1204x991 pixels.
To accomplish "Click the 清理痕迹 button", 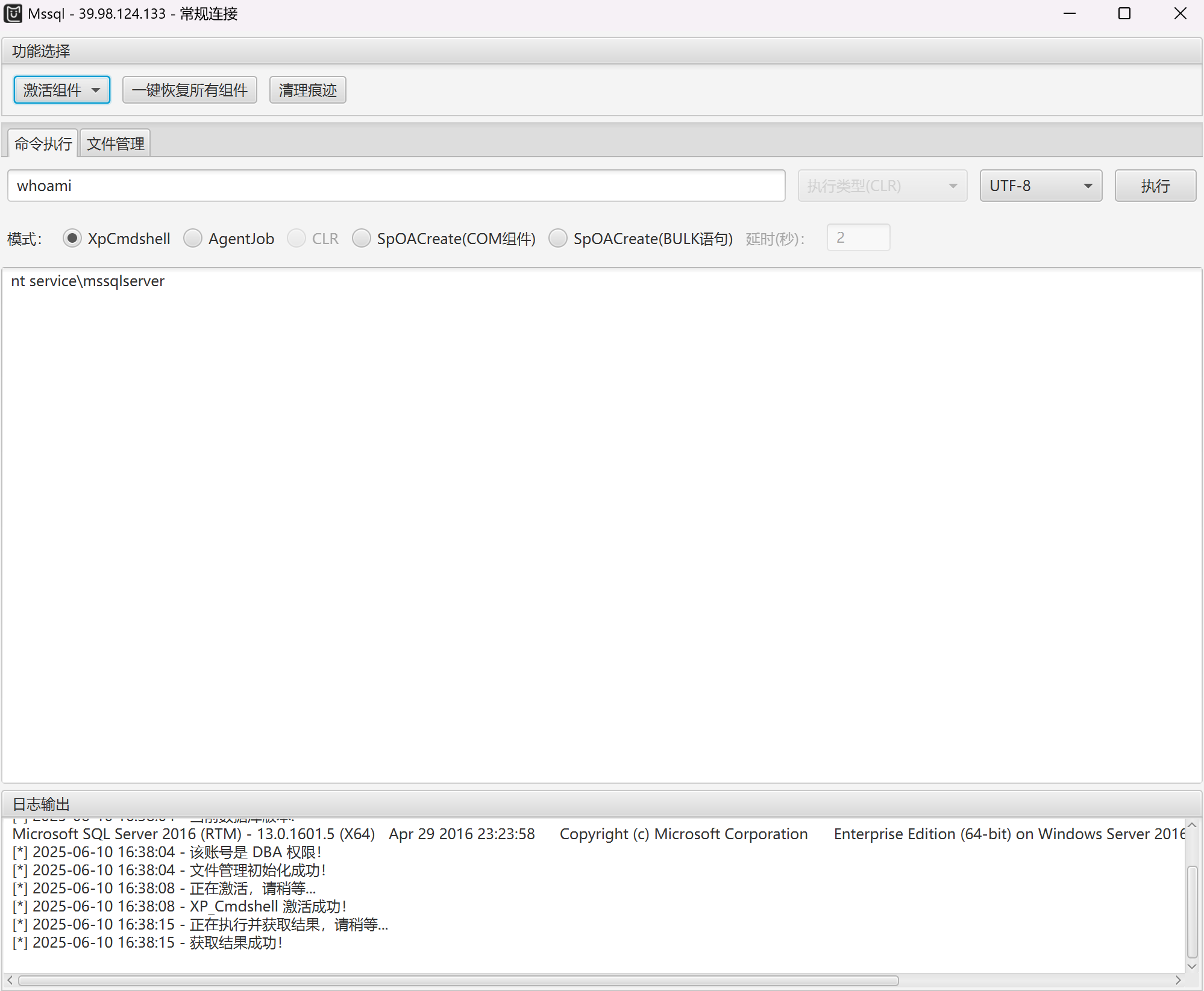I will point(307,90).
